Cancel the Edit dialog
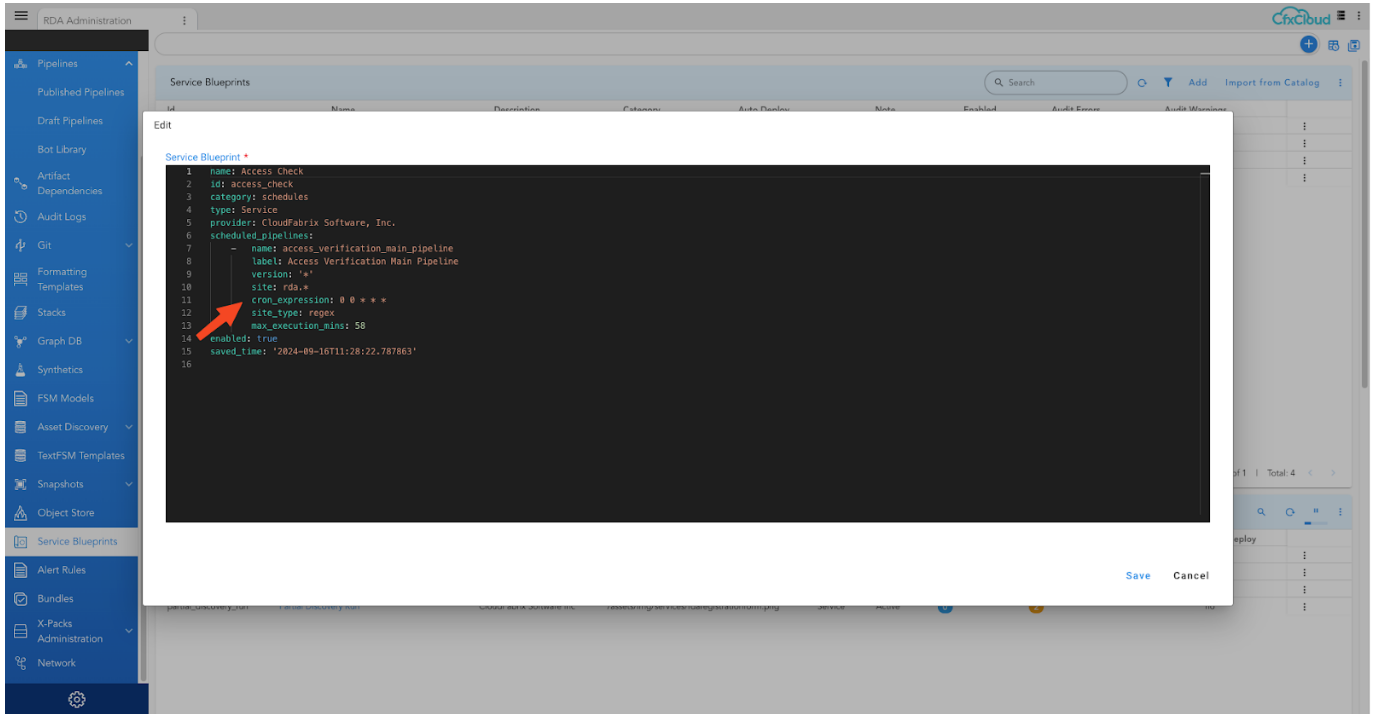The image size is (1374, 717). 1190,576
